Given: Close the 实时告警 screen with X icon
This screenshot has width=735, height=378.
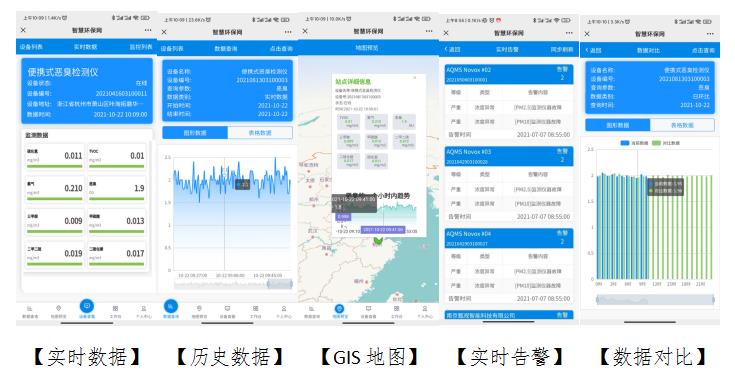Looking at the screenshot, I should (x=446, y=33).
